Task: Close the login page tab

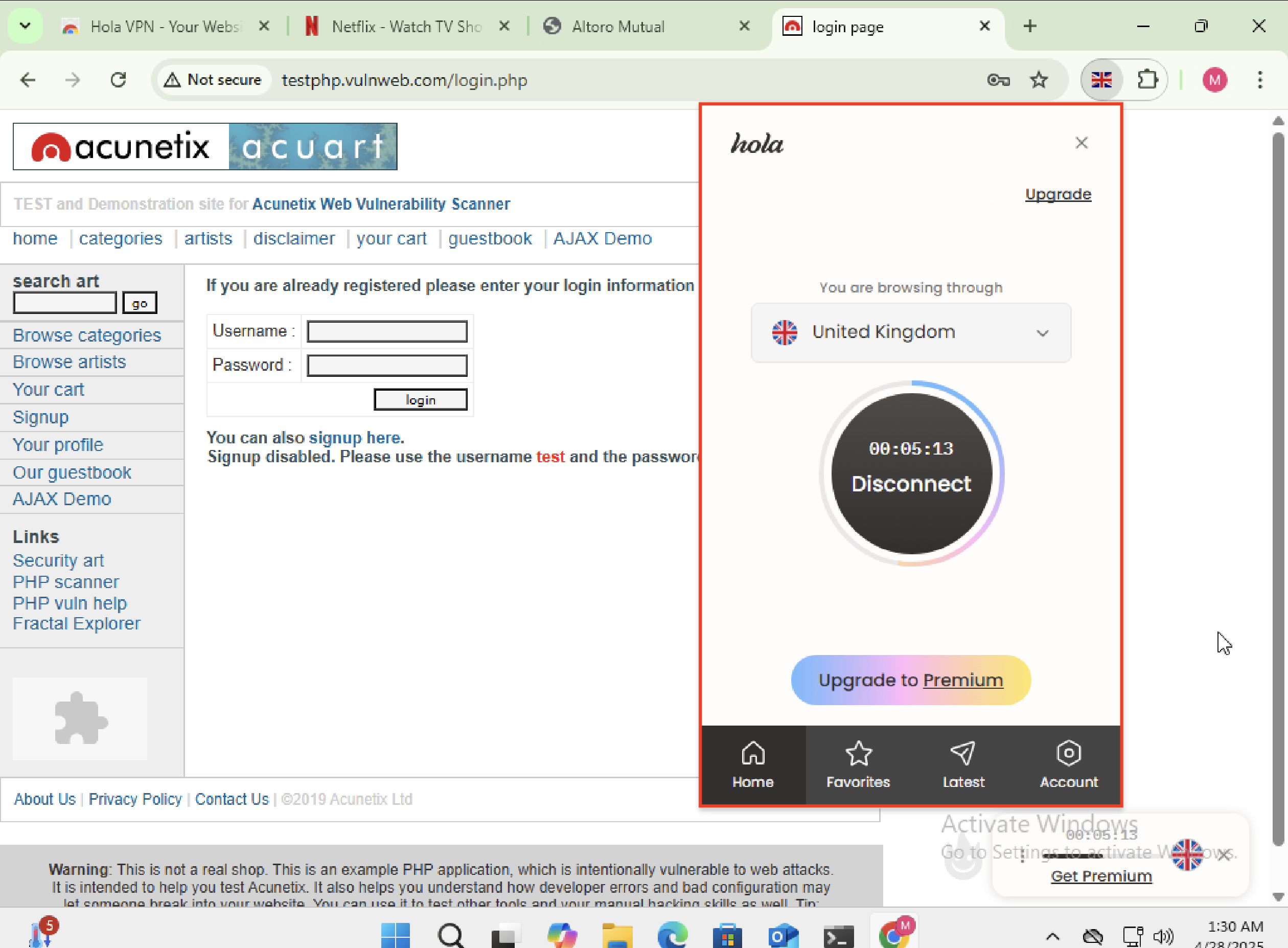Action: pos(984,27)
